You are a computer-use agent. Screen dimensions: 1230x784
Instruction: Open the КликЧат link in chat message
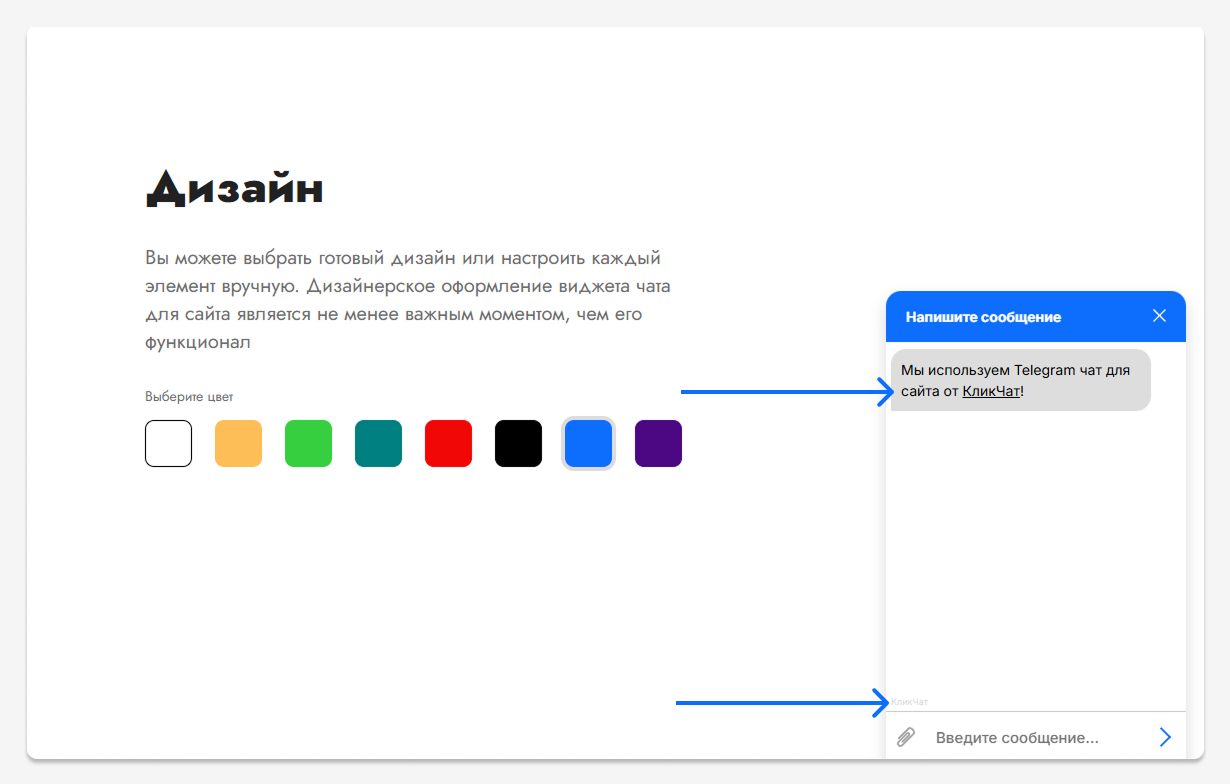pos(991,391)
